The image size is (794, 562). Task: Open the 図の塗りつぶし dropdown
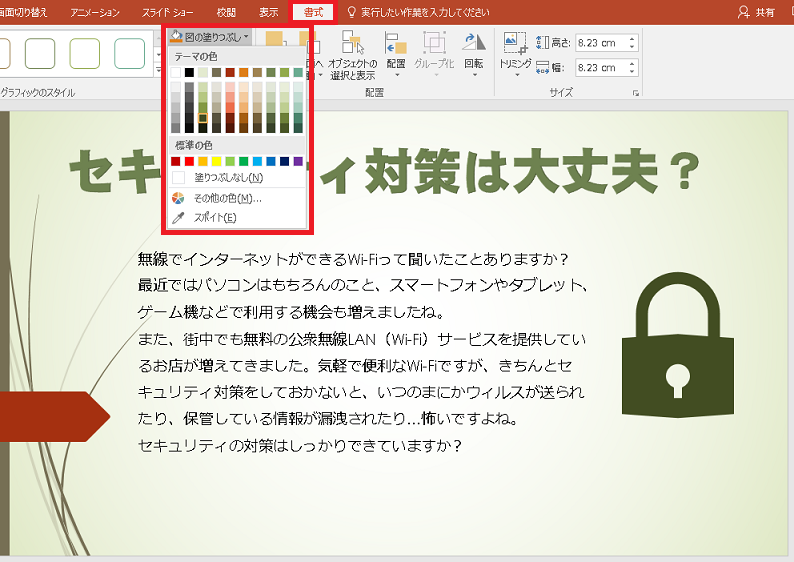(x=210, y=37)
